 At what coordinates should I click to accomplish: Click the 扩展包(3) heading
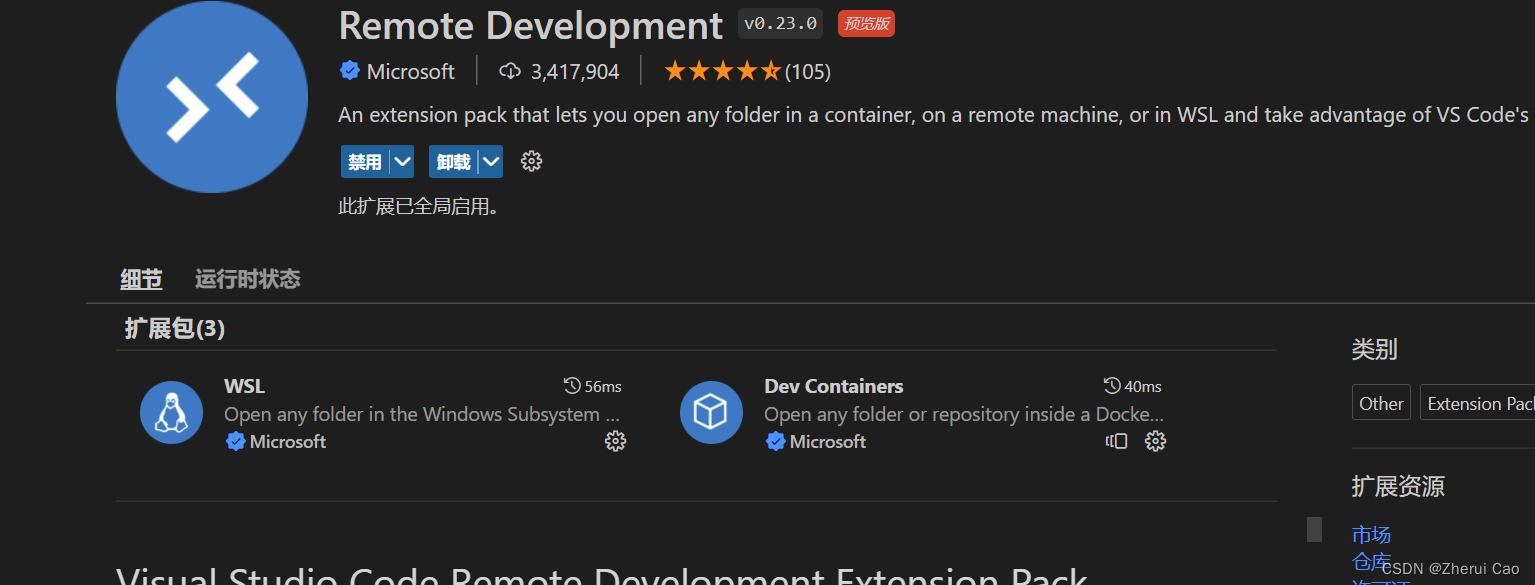(175, 328)
